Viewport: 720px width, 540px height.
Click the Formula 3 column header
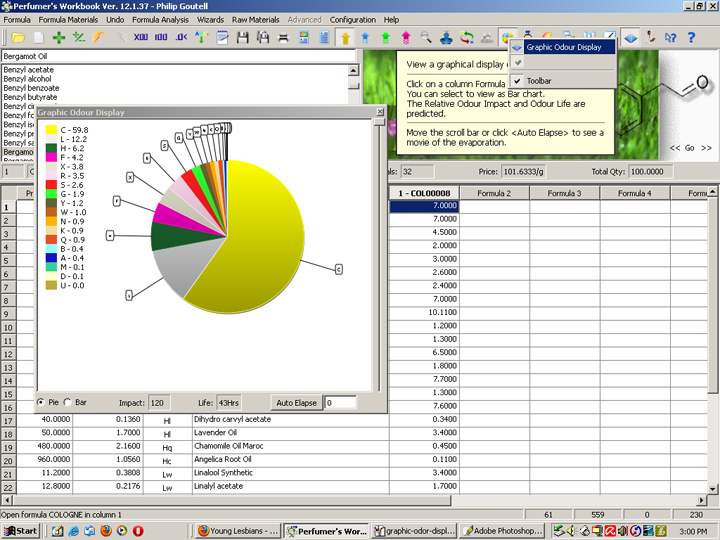(x=564, y=193)
